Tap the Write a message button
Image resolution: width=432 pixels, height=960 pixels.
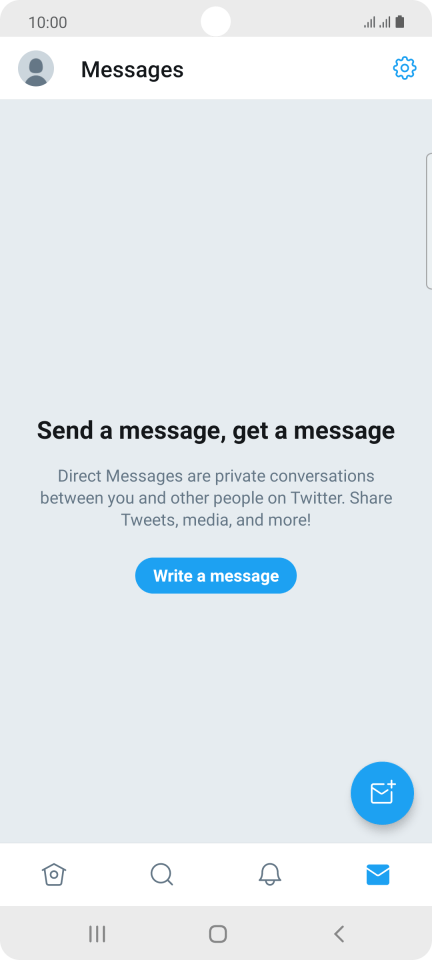[216, 576]
